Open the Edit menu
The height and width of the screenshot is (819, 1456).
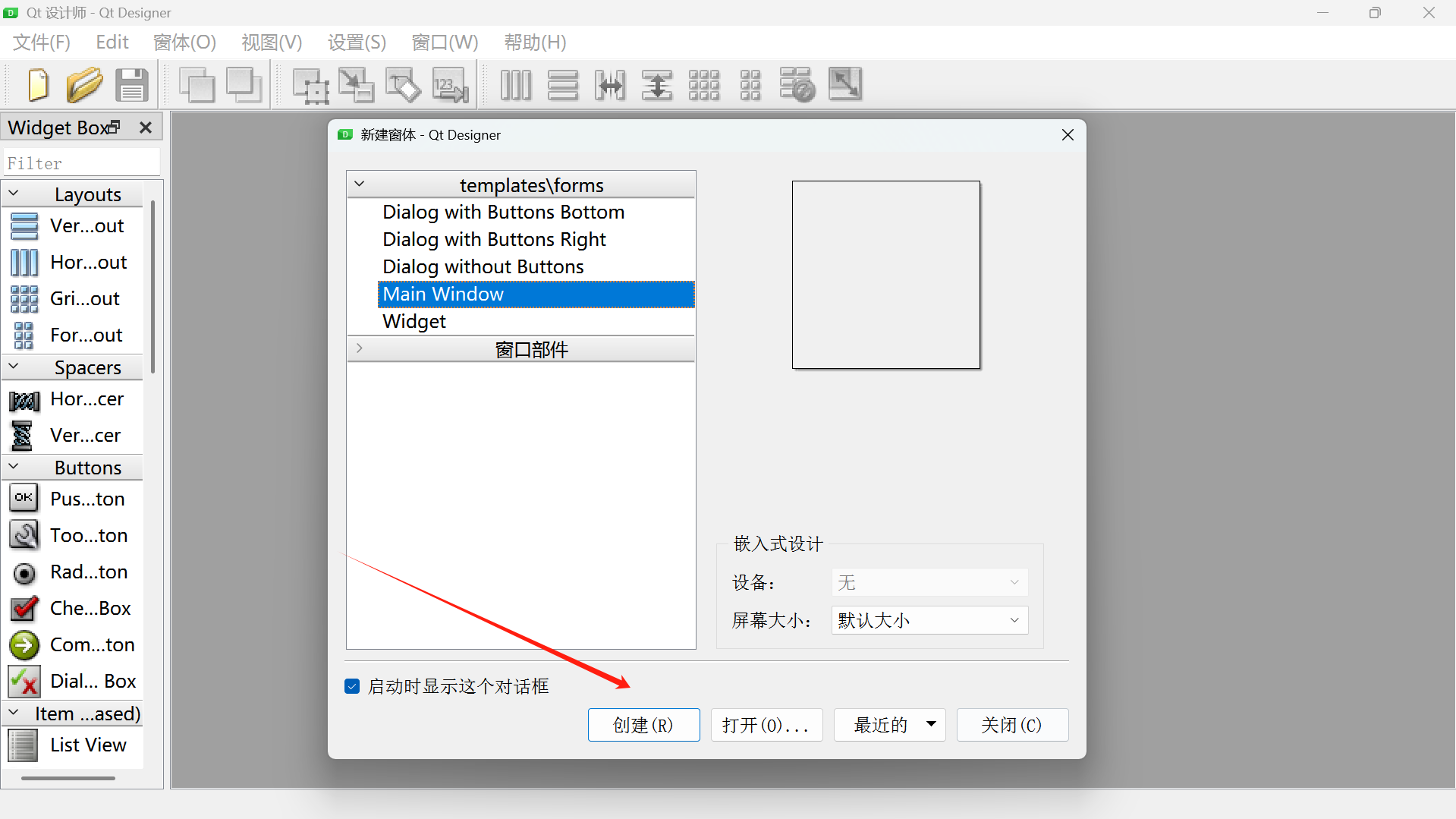point(112,43)
